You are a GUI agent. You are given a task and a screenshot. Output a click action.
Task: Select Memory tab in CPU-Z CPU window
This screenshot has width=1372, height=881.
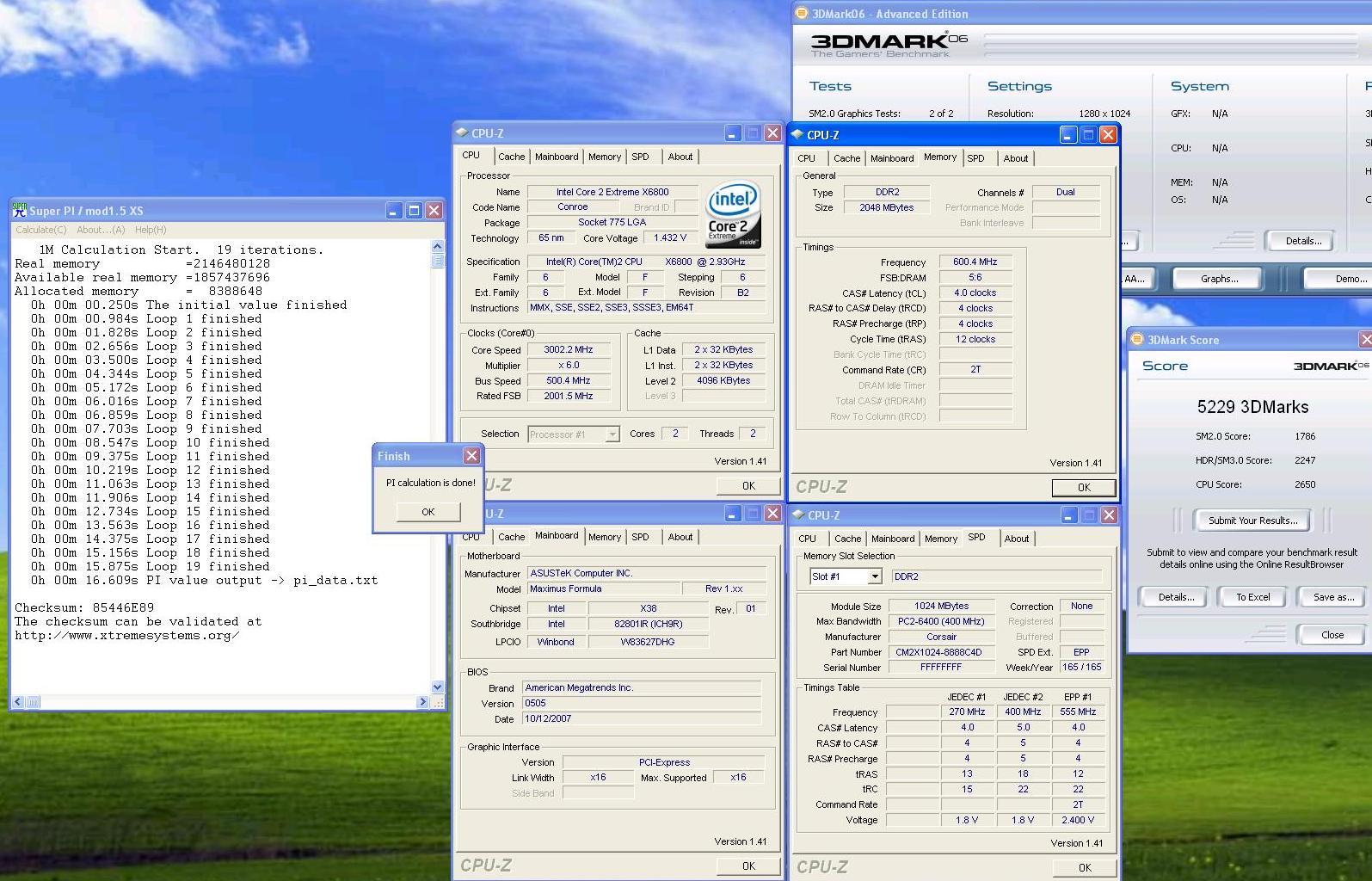coord(605,157)
